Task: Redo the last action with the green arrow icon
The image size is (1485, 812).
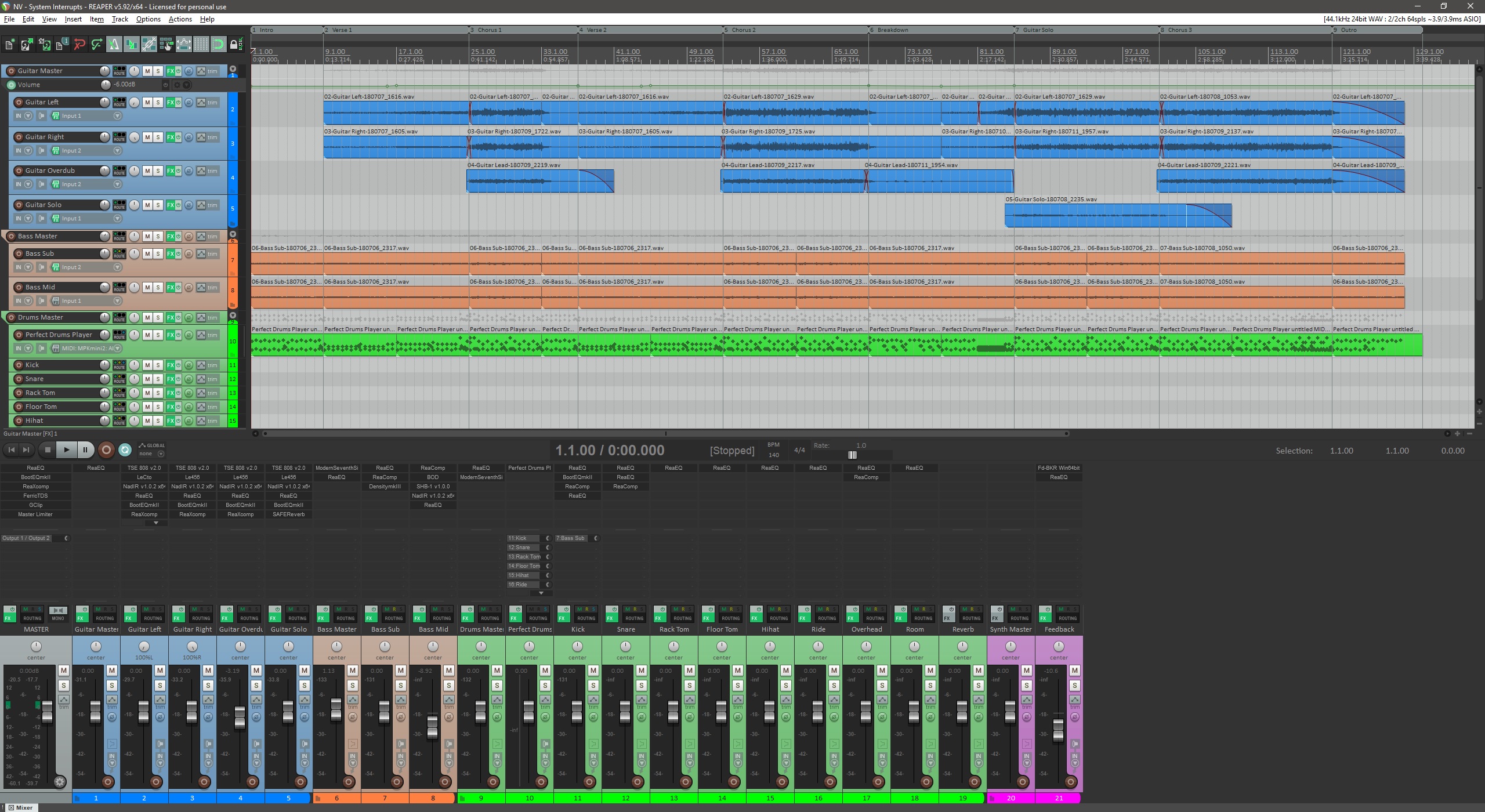Action: point(97,43)
